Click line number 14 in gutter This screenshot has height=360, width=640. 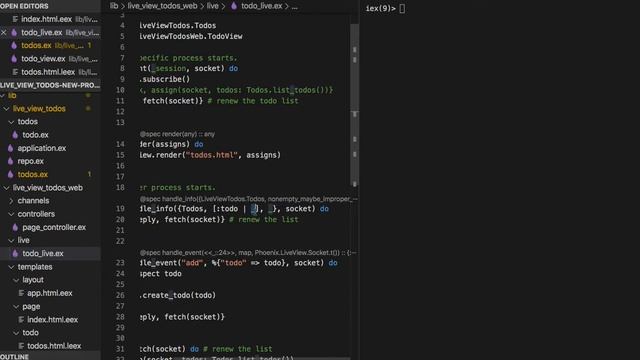tap(120, 144)
